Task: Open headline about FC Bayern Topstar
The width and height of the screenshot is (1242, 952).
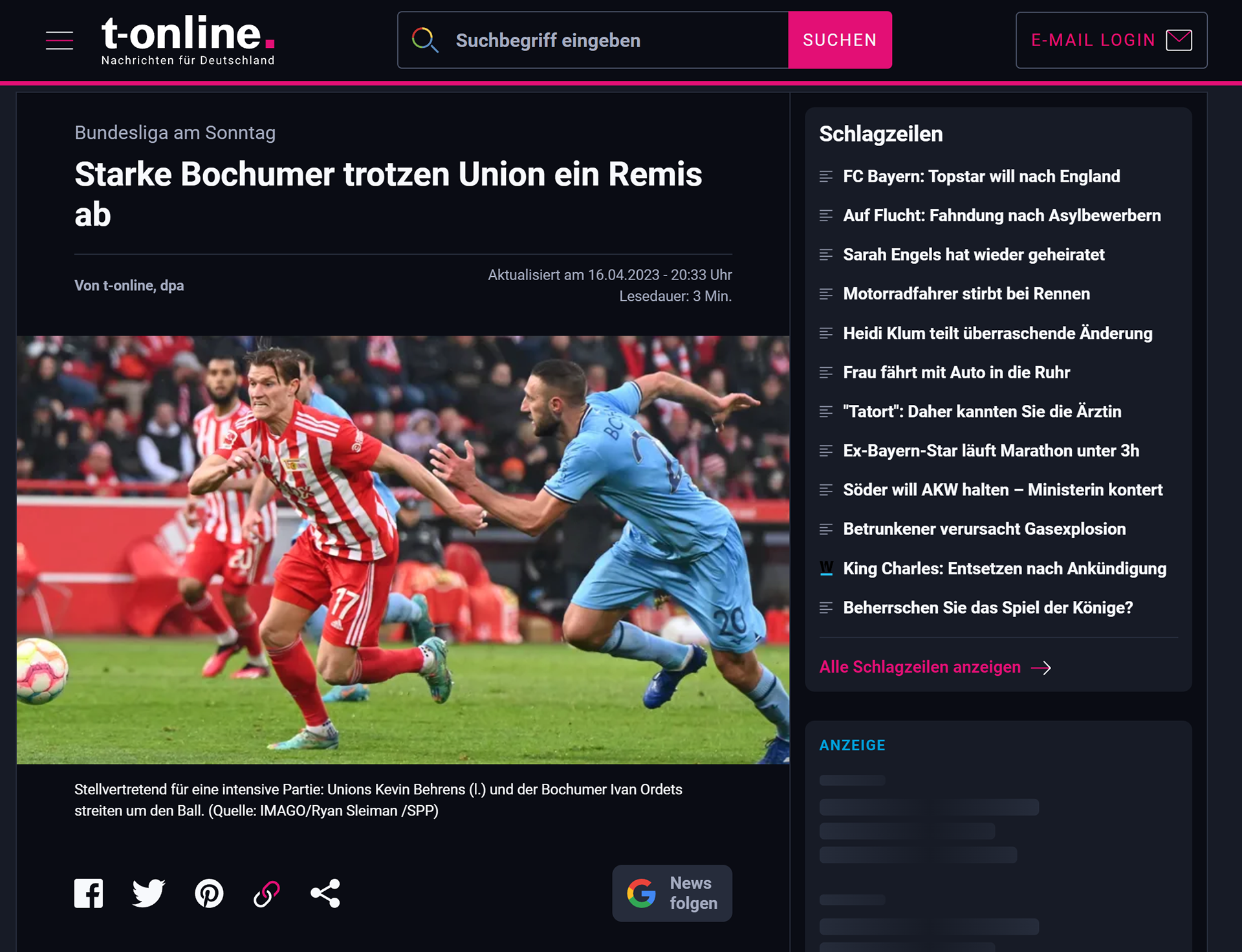Action: [x=981, y=177]
